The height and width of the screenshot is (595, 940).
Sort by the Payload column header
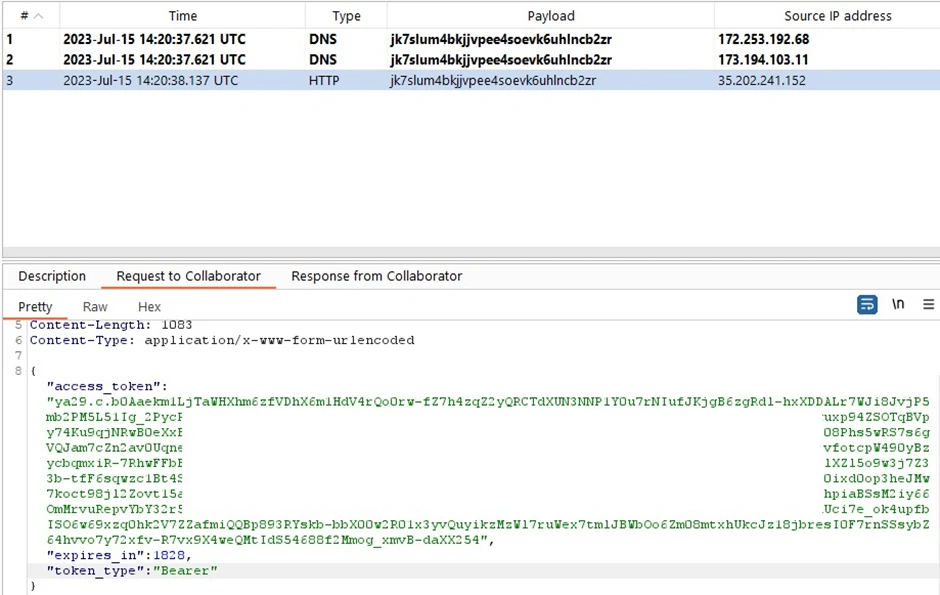coord(551,15)
